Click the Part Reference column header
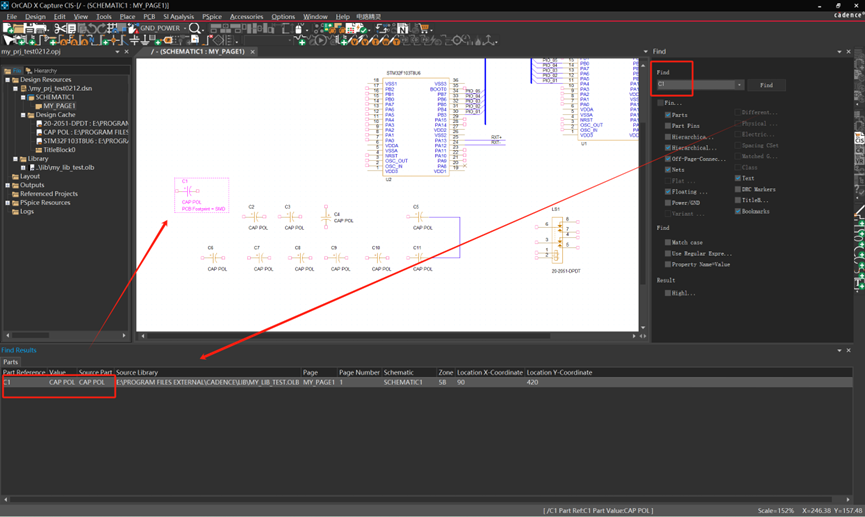The height and width of the screenshot is (517, 865). click(24, 372)
